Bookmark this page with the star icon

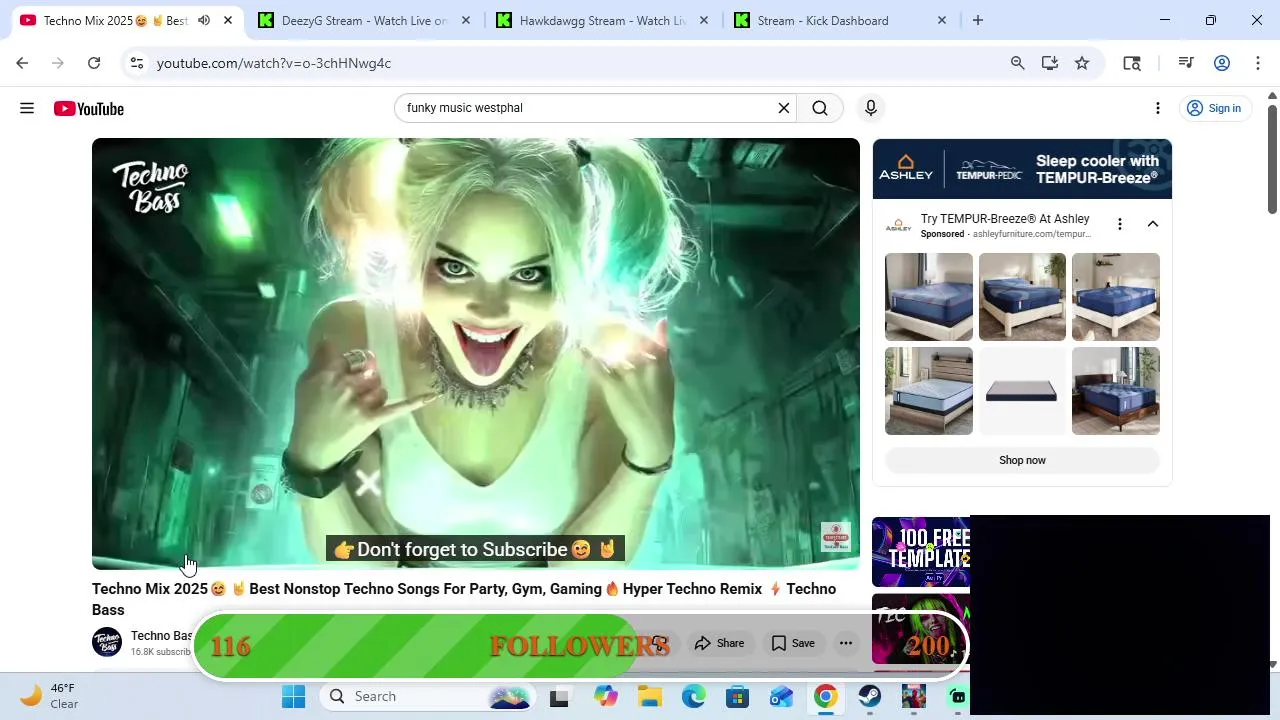pos(1082,63)
